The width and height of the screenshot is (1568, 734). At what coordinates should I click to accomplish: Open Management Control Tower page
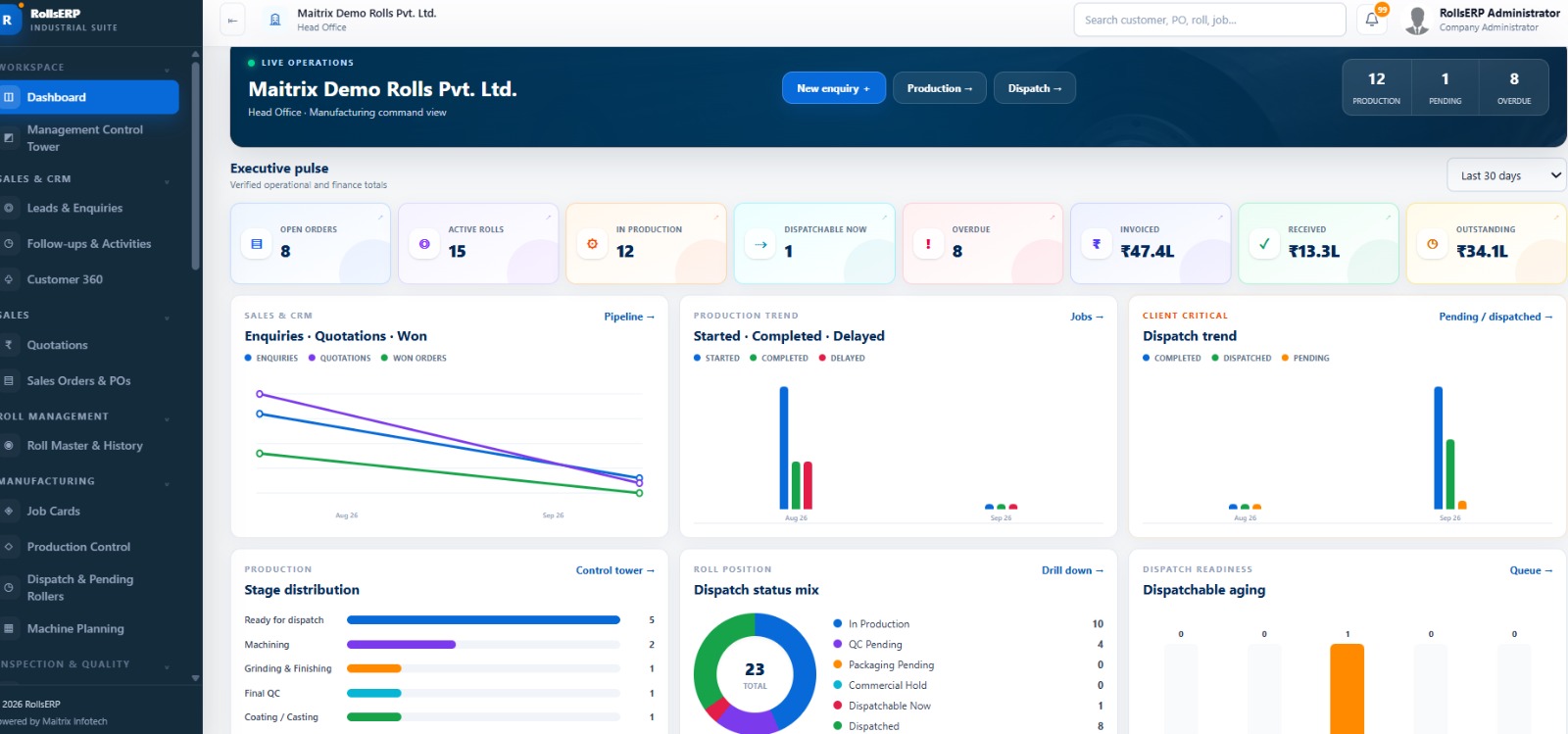[x=88, y=138]
